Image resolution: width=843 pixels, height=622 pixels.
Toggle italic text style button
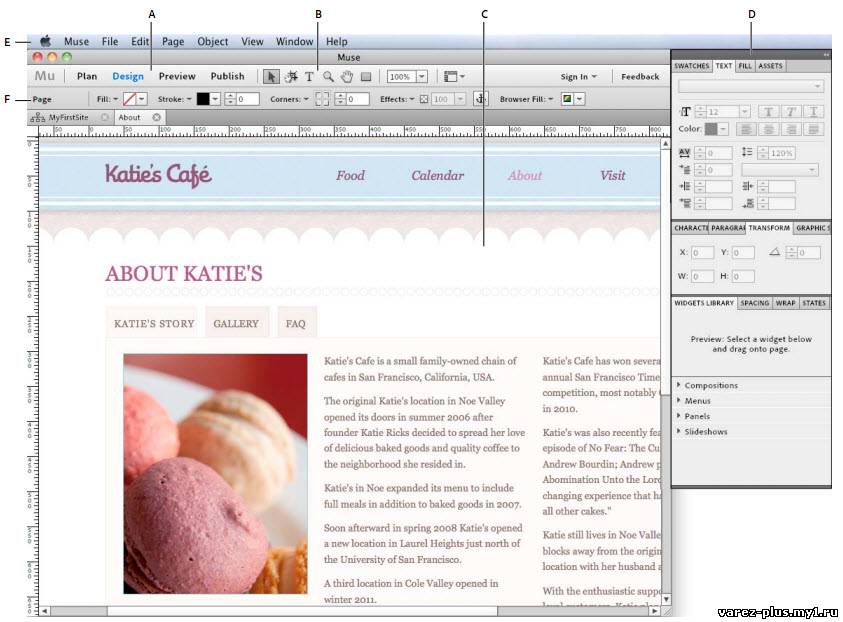click(791, 112)
